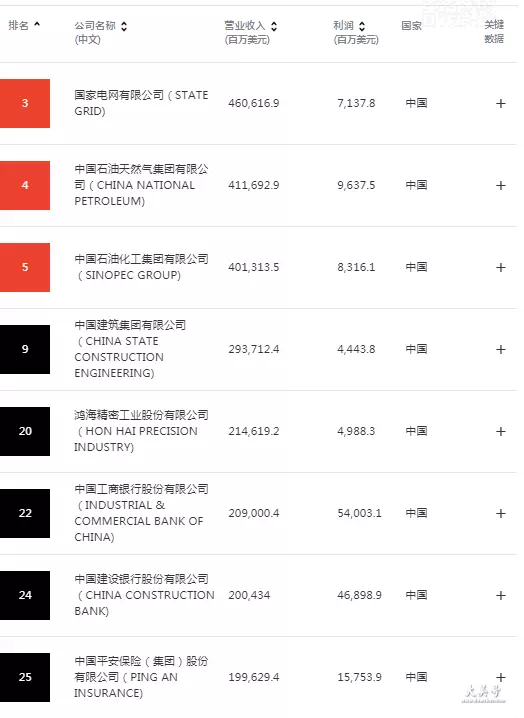Expand key data for State Grid row
The height and width of the screenshot is (718, 524).
pos(501,103)
